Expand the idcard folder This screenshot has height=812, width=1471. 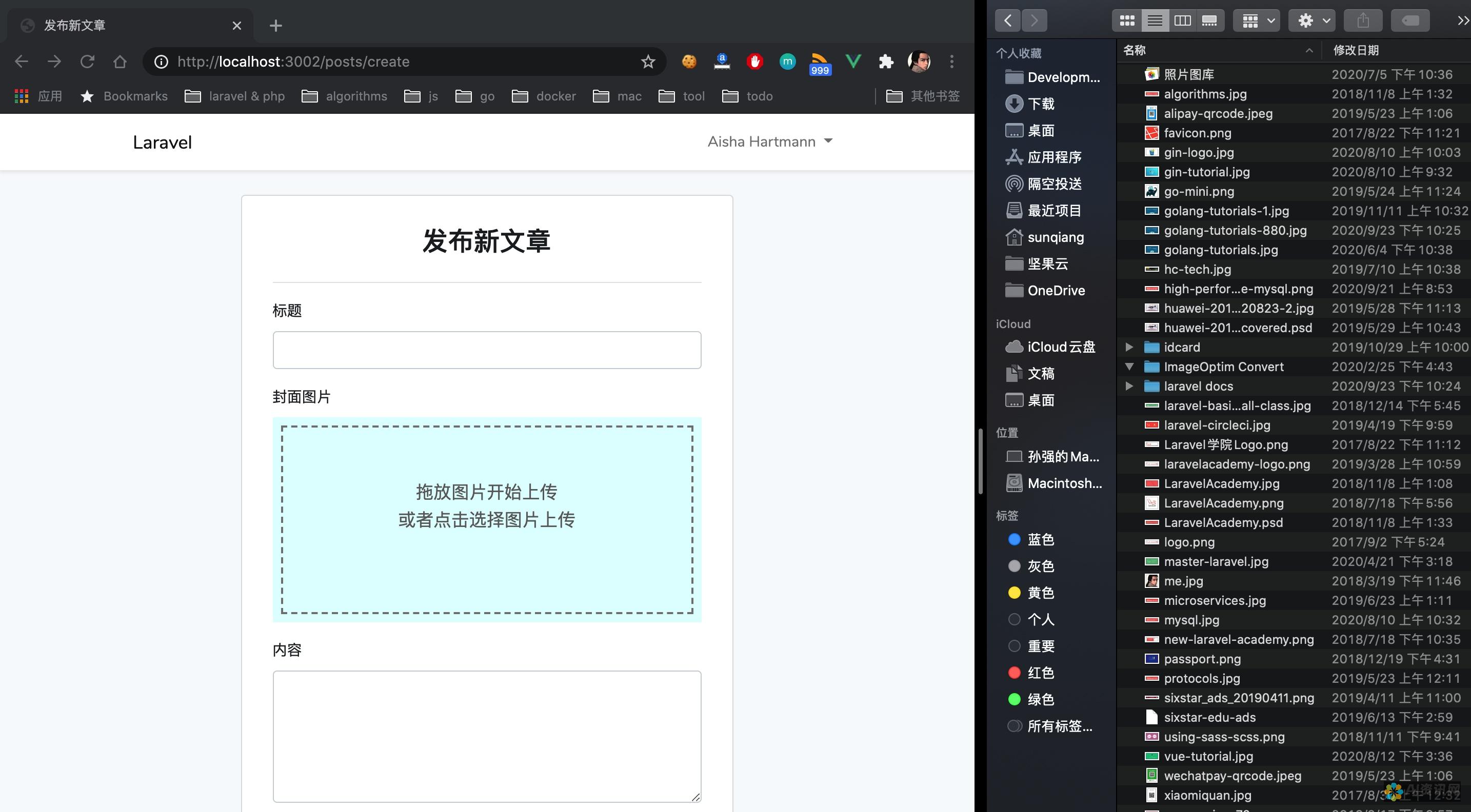pos(1129,347)
